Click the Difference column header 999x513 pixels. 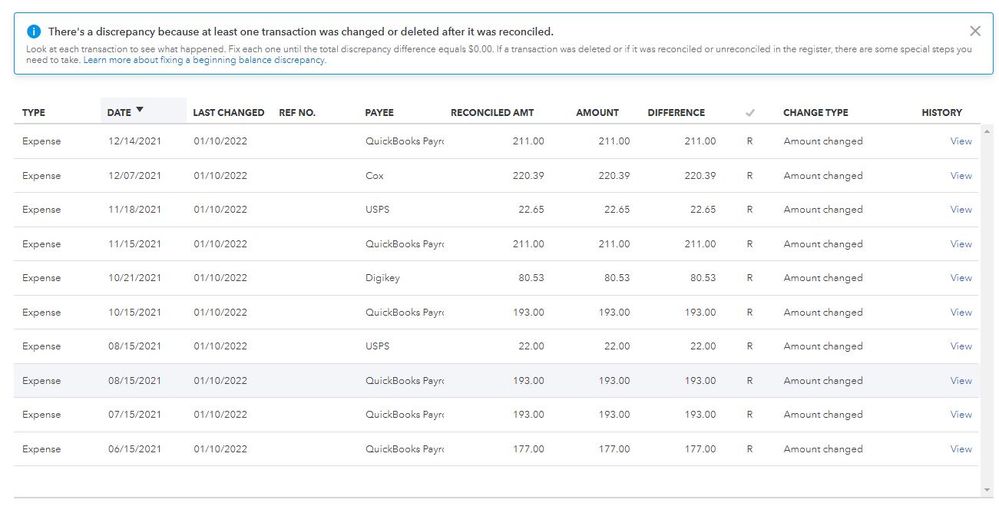pos(676,113)
